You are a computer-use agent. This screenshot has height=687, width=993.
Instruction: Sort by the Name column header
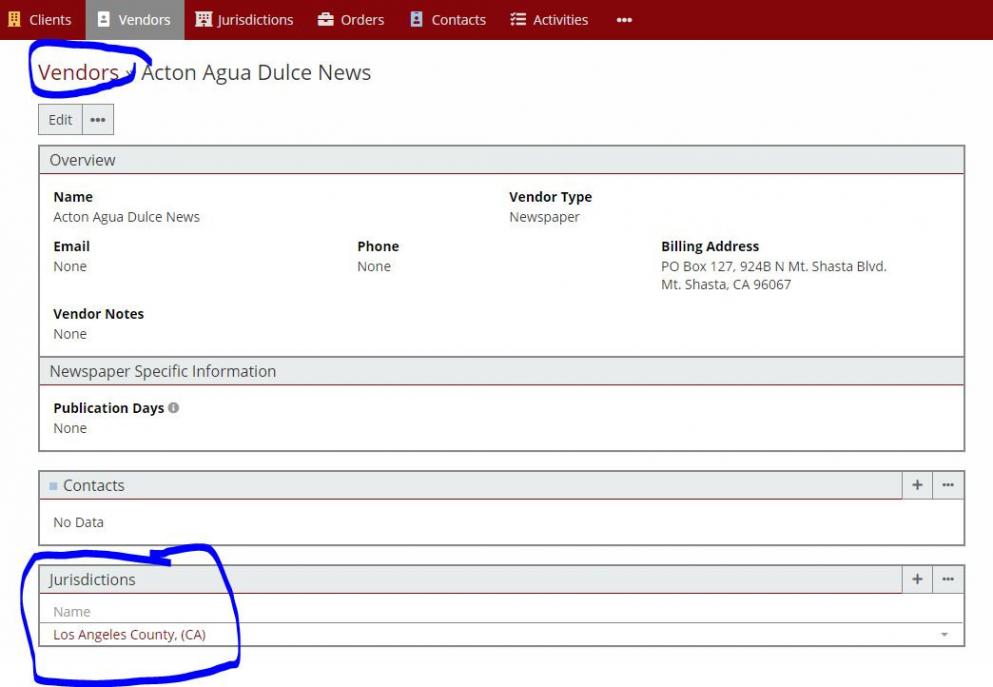pos(72,612)
